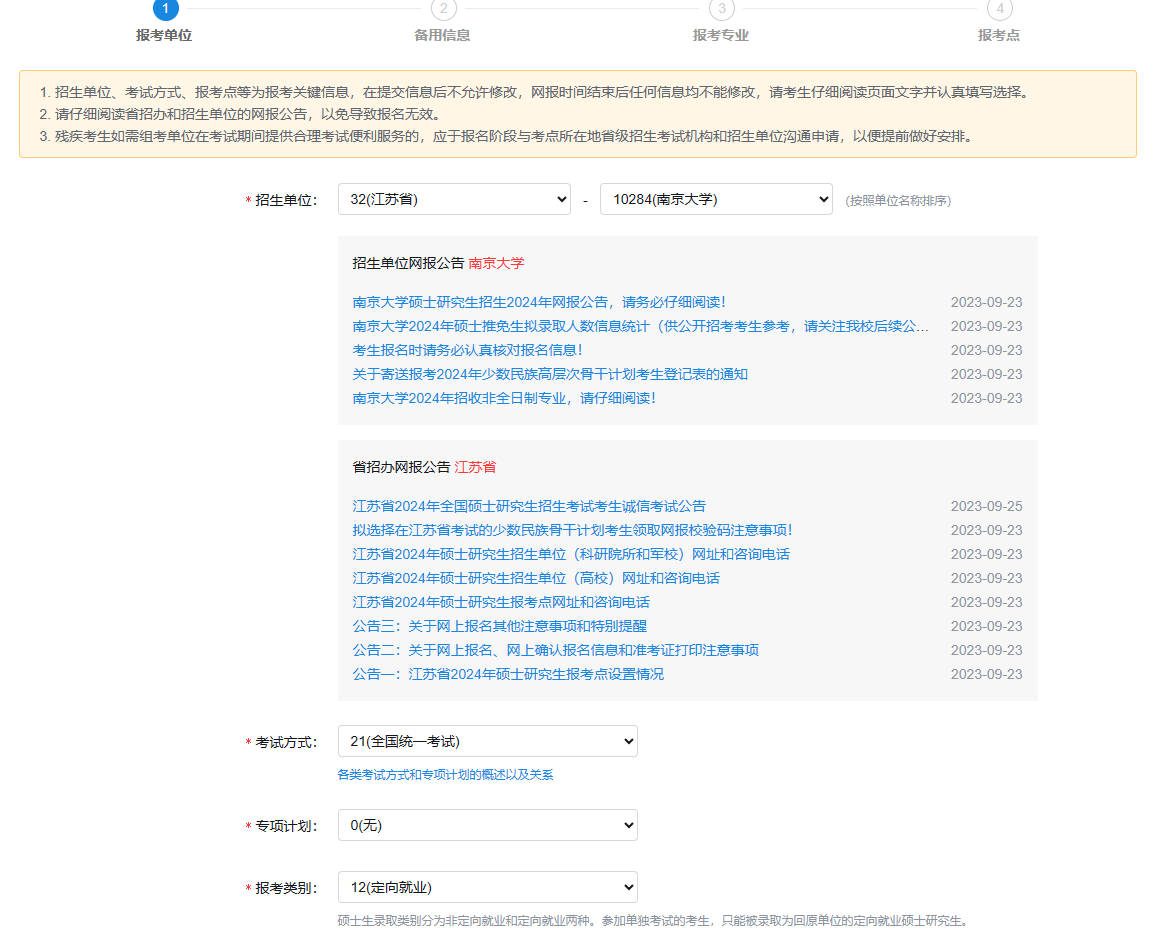
Task: Expand the 考试方式 dropdown
Action: coord(487,741)
